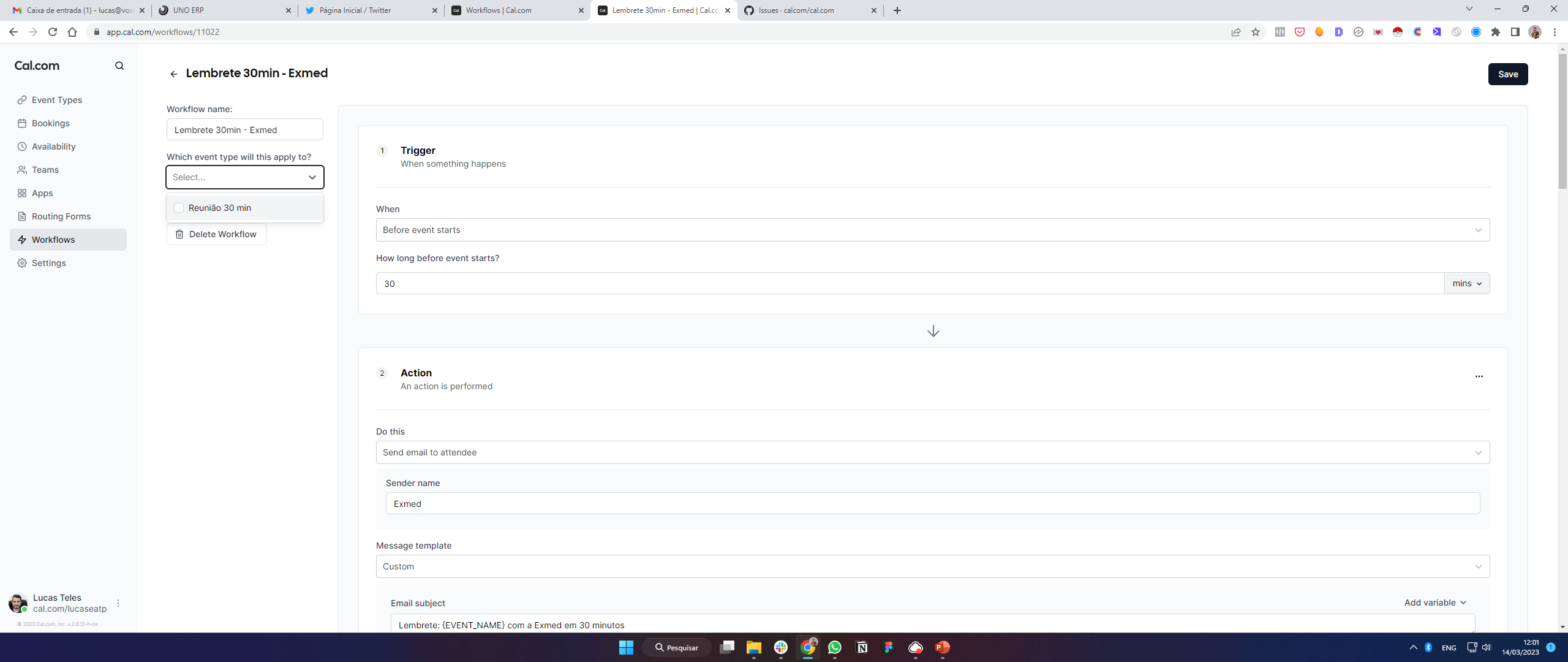This screenshot has height=662, width=1568.
Task: Open the When trigger dropdown
Action: pos(932,230)
